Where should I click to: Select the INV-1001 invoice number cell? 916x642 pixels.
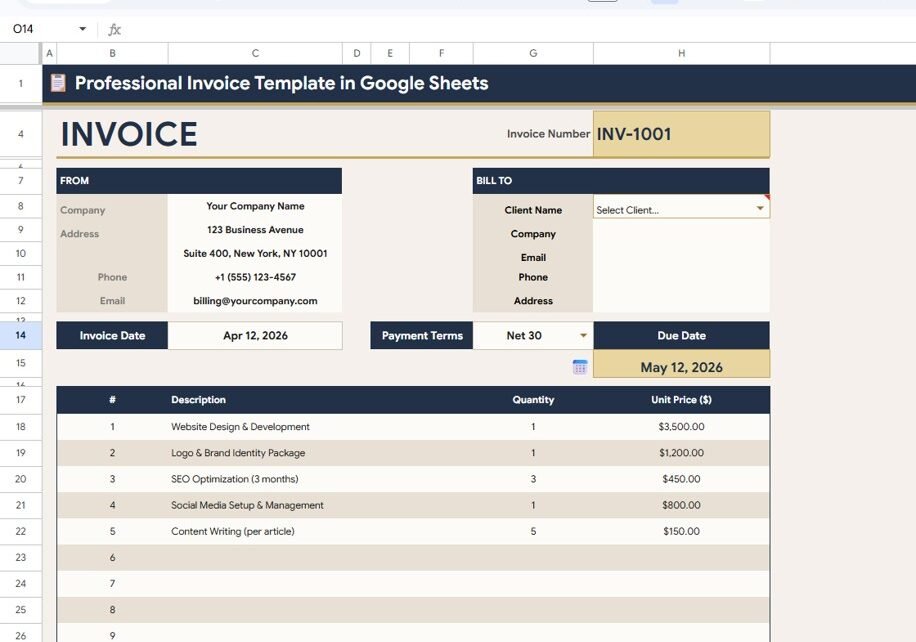(681, 134)
